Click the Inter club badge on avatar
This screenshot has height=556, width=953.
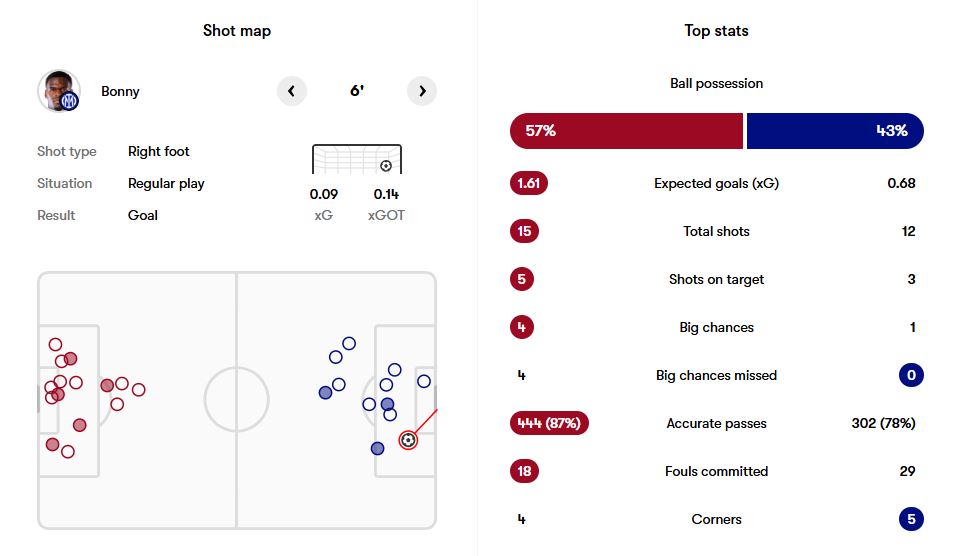point(69,101)
